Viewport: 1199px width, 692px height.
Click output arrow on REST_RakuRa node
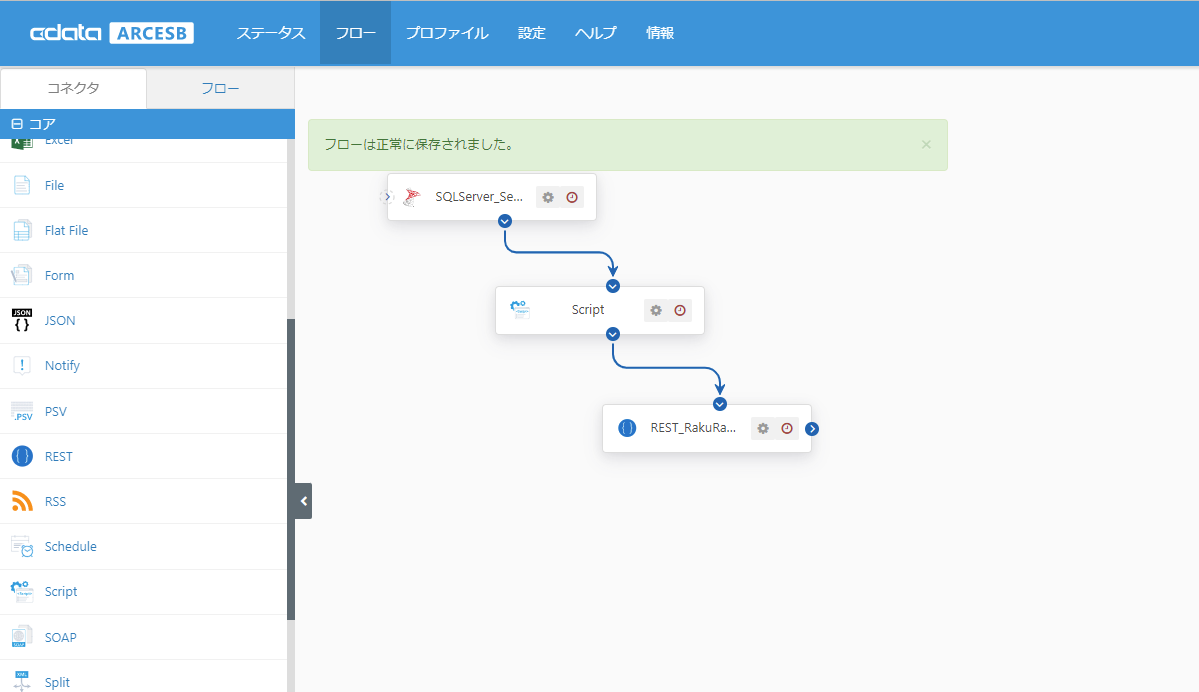click(812, 429)
